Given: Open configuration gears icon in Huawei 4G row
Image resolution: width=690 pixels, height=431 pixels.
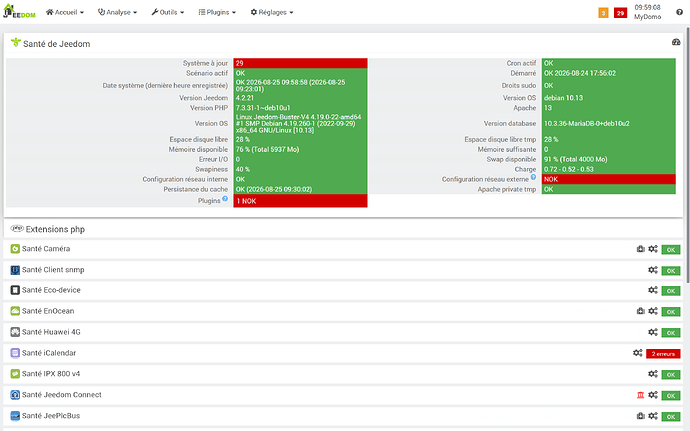Looking at the screenshot, I should click(x=653, y=332).
